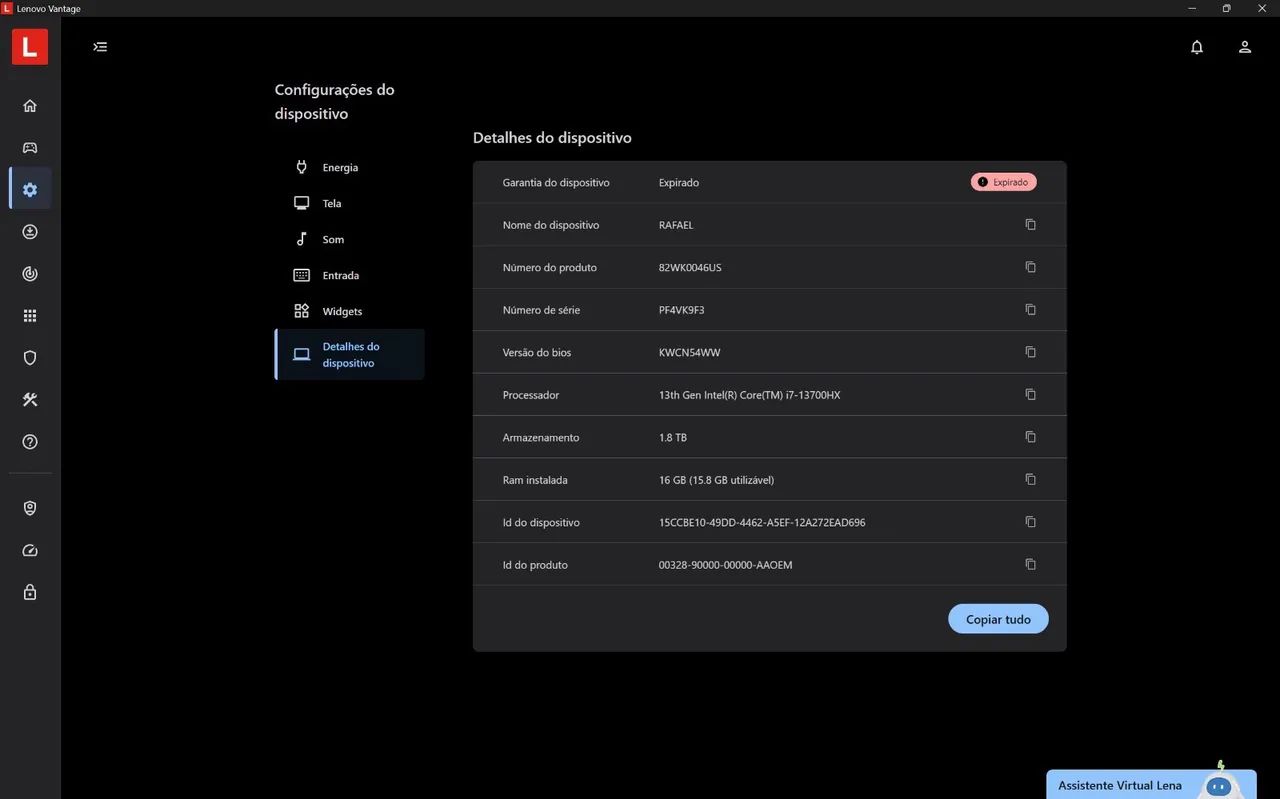Select the Garantia do dispositivo label
The height and width of the screenshot is (799, 1280).
click(556, 183)
